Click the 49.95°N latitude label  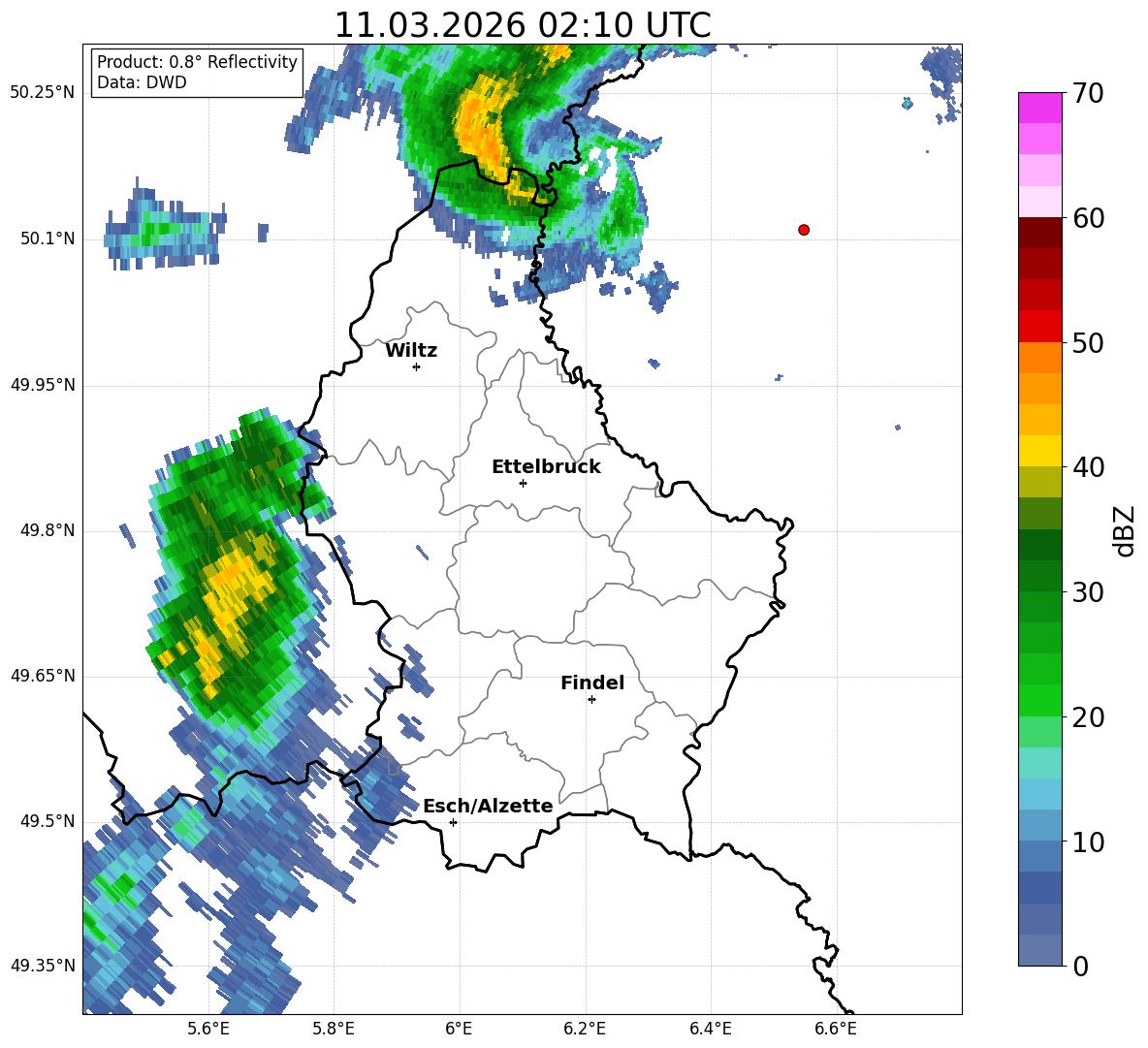tap(43, 385)
